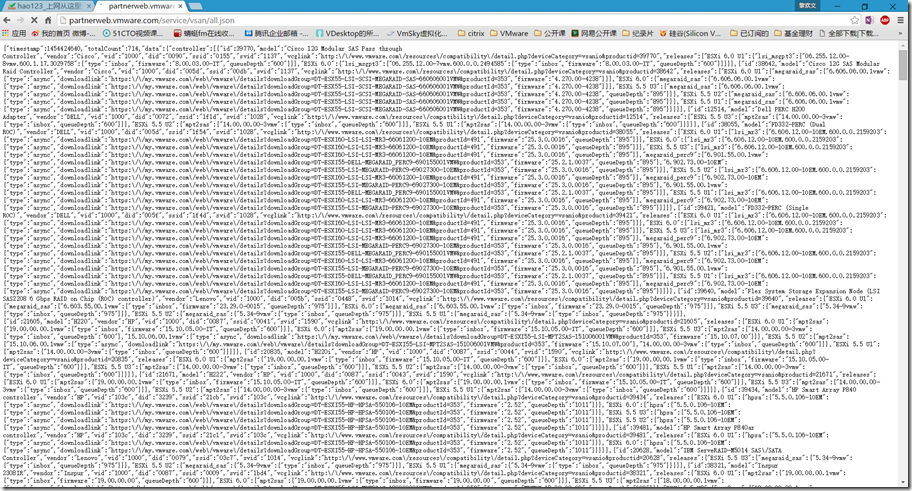Viewport: 912px width, 491px height.
Task: Expand the citrix bookmark folder
Action: [471, 33]
